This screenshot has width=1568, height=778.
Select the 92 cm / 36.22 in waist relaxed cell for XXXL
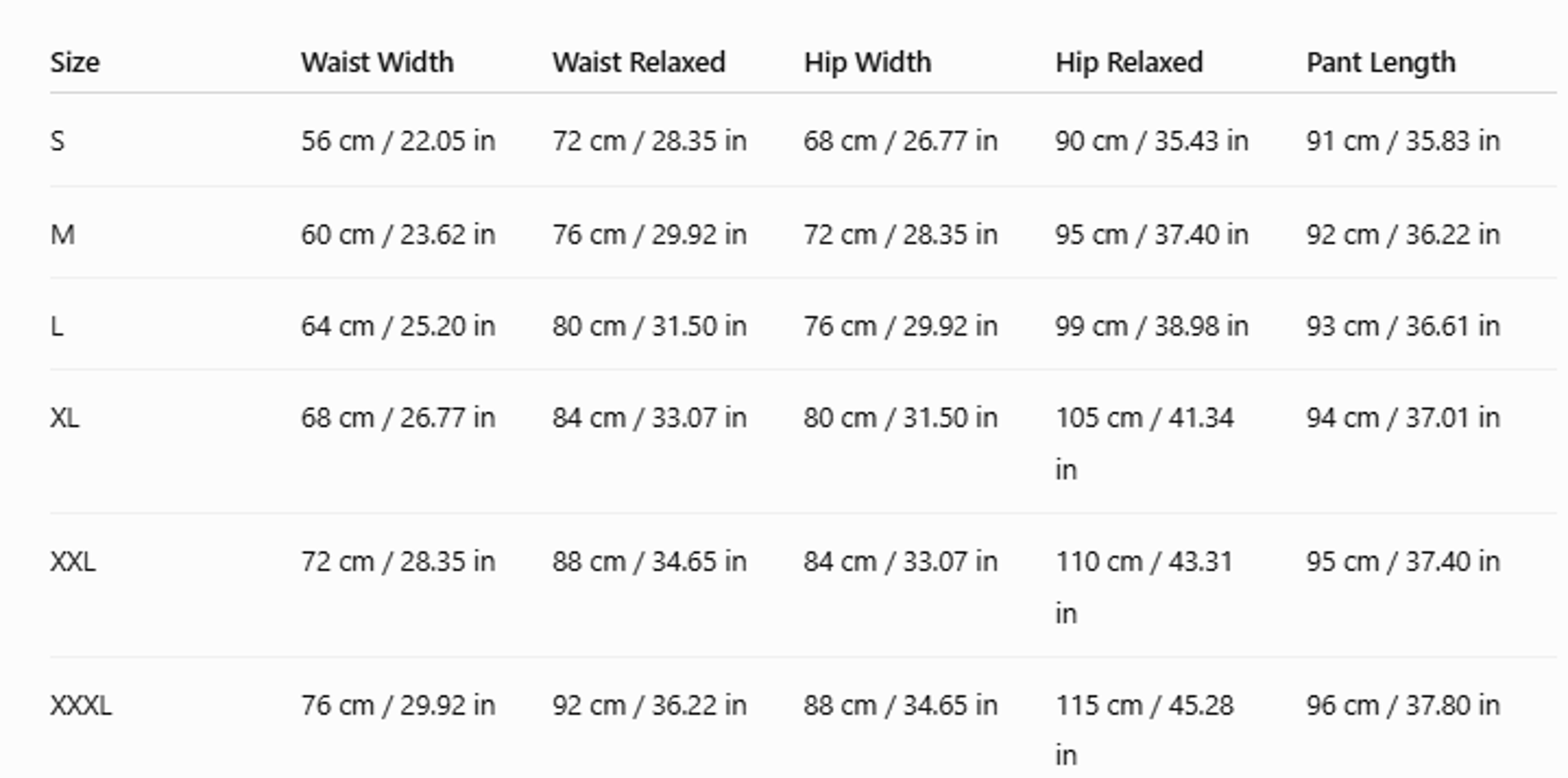tap(650, 706)
